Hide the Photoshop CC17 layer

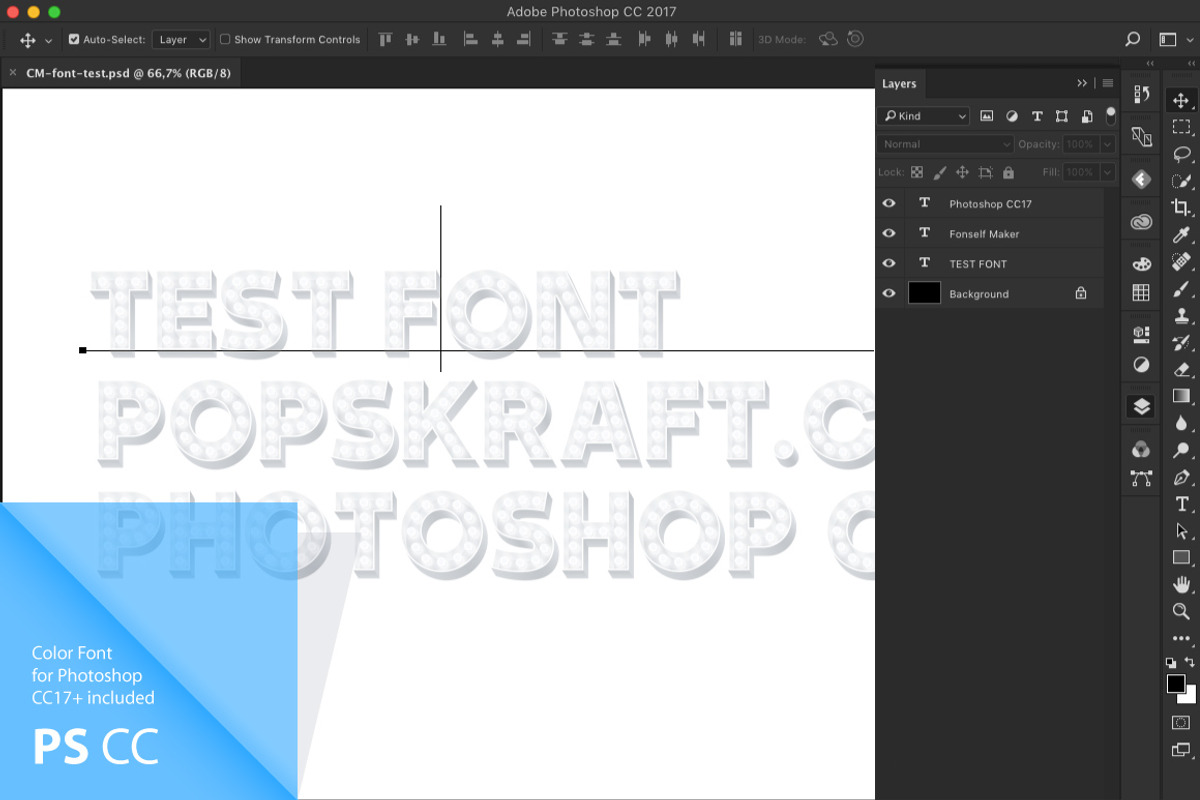889,203
